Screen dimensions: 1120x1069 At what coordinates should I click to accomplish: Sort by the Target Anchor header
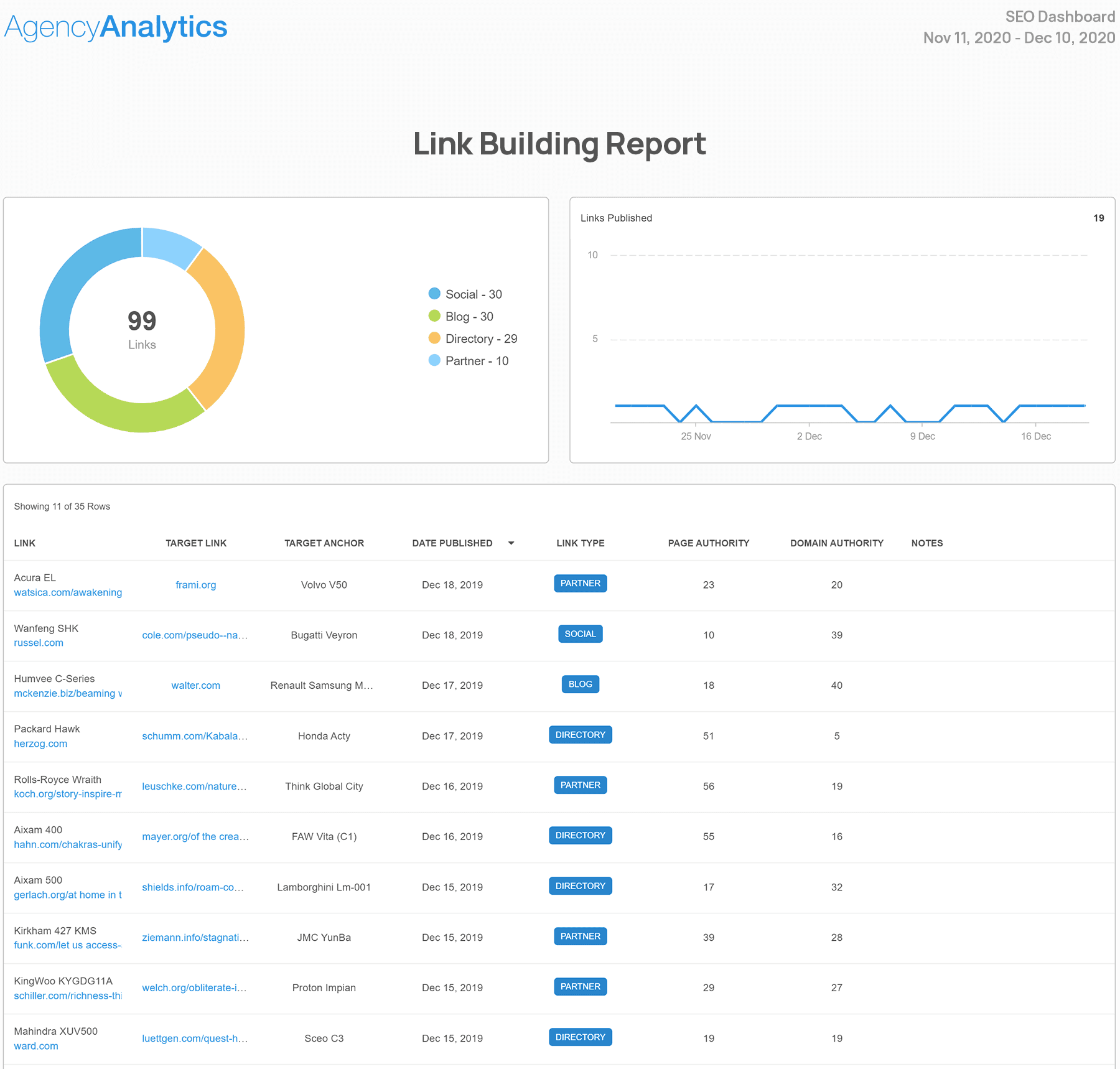click(x=324, y=543)
